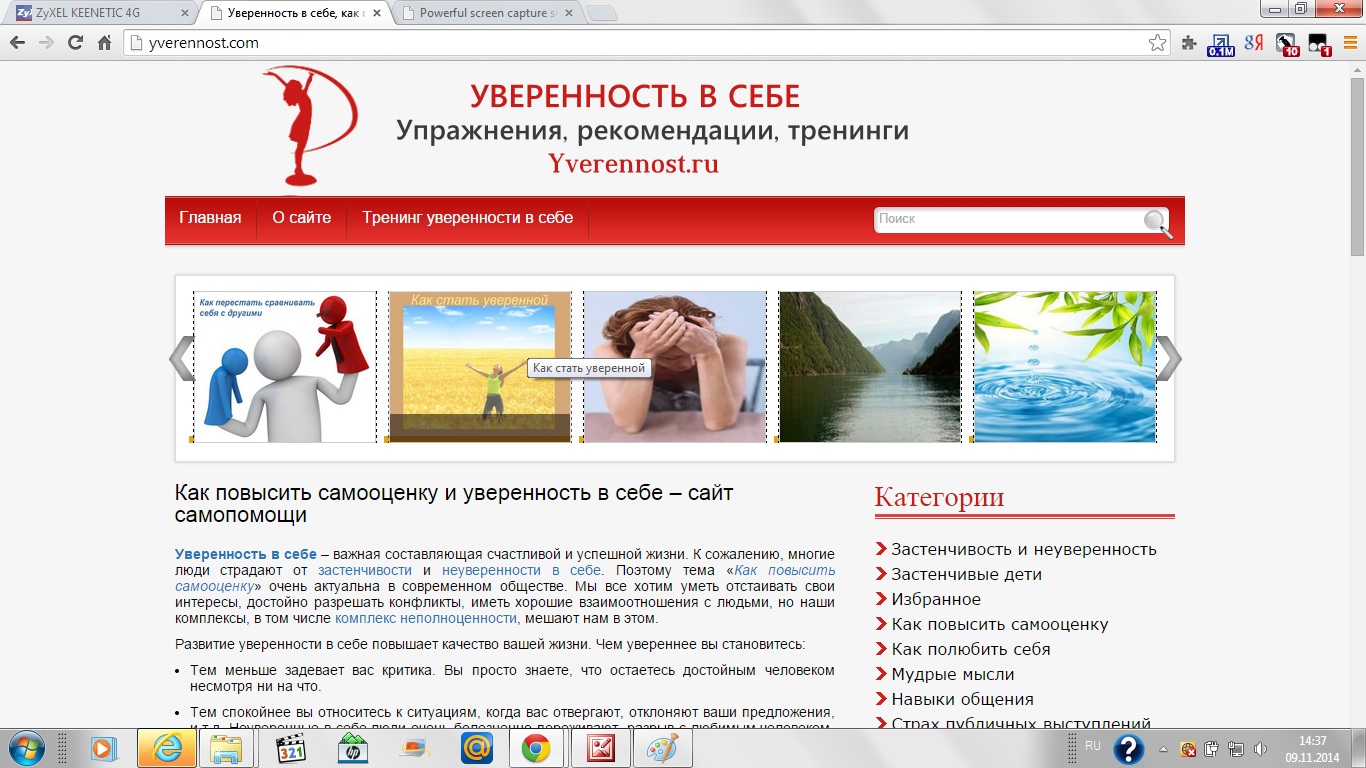Open Windows Explorer from the taskbar
1366x768 pixels.
coord(226,748)
